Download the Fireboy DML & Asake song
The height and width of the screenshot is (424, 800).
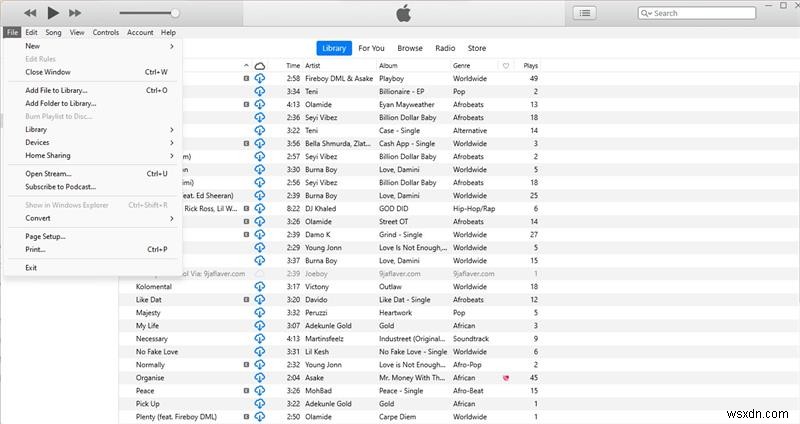click(260, 79)
